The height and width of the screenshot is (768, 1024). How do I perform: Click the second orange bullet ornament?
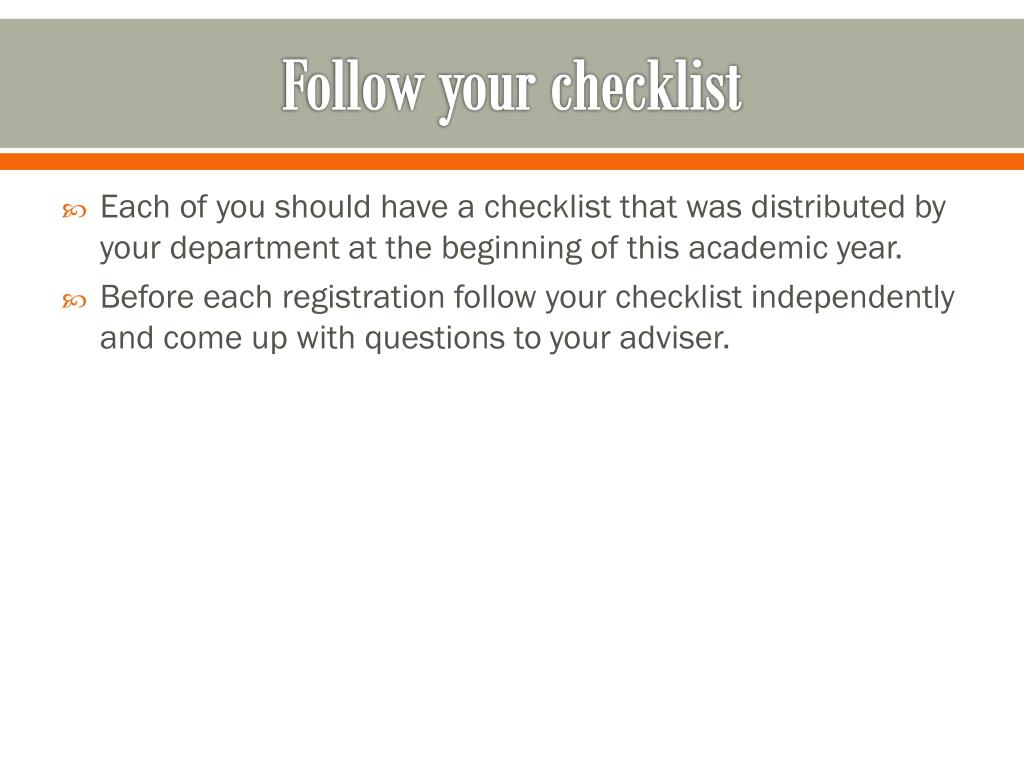pos(74,301)
